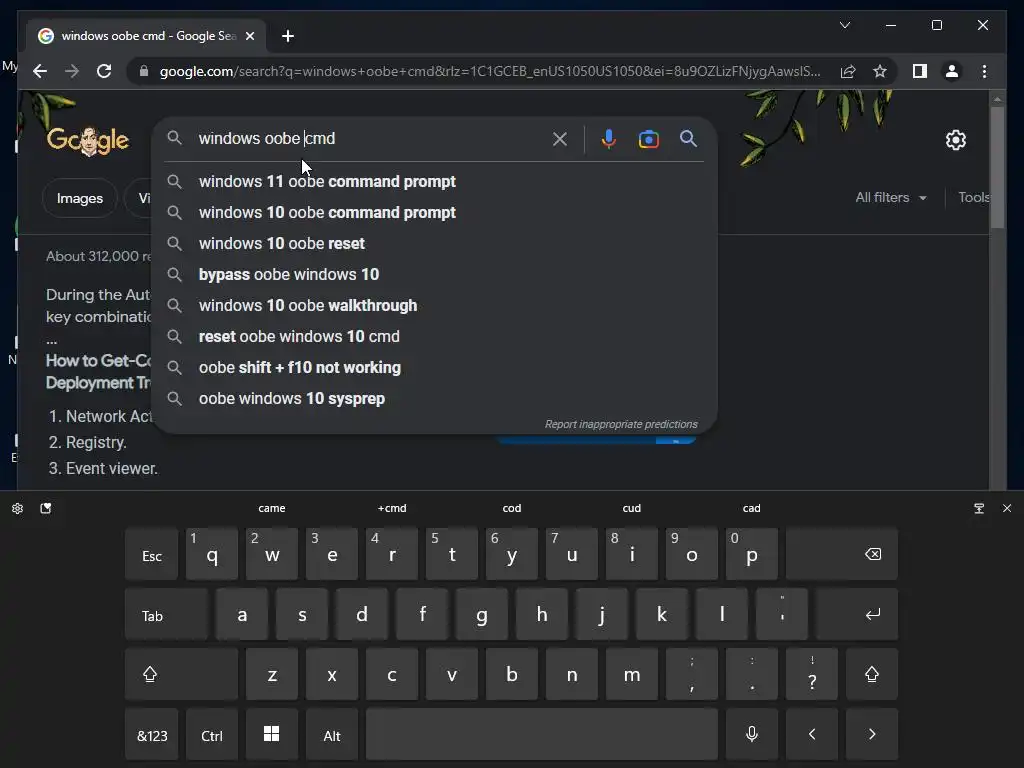Switch keyboard to &123 symbols layout
The image size is (1024, 768).
tap(152, 734)
